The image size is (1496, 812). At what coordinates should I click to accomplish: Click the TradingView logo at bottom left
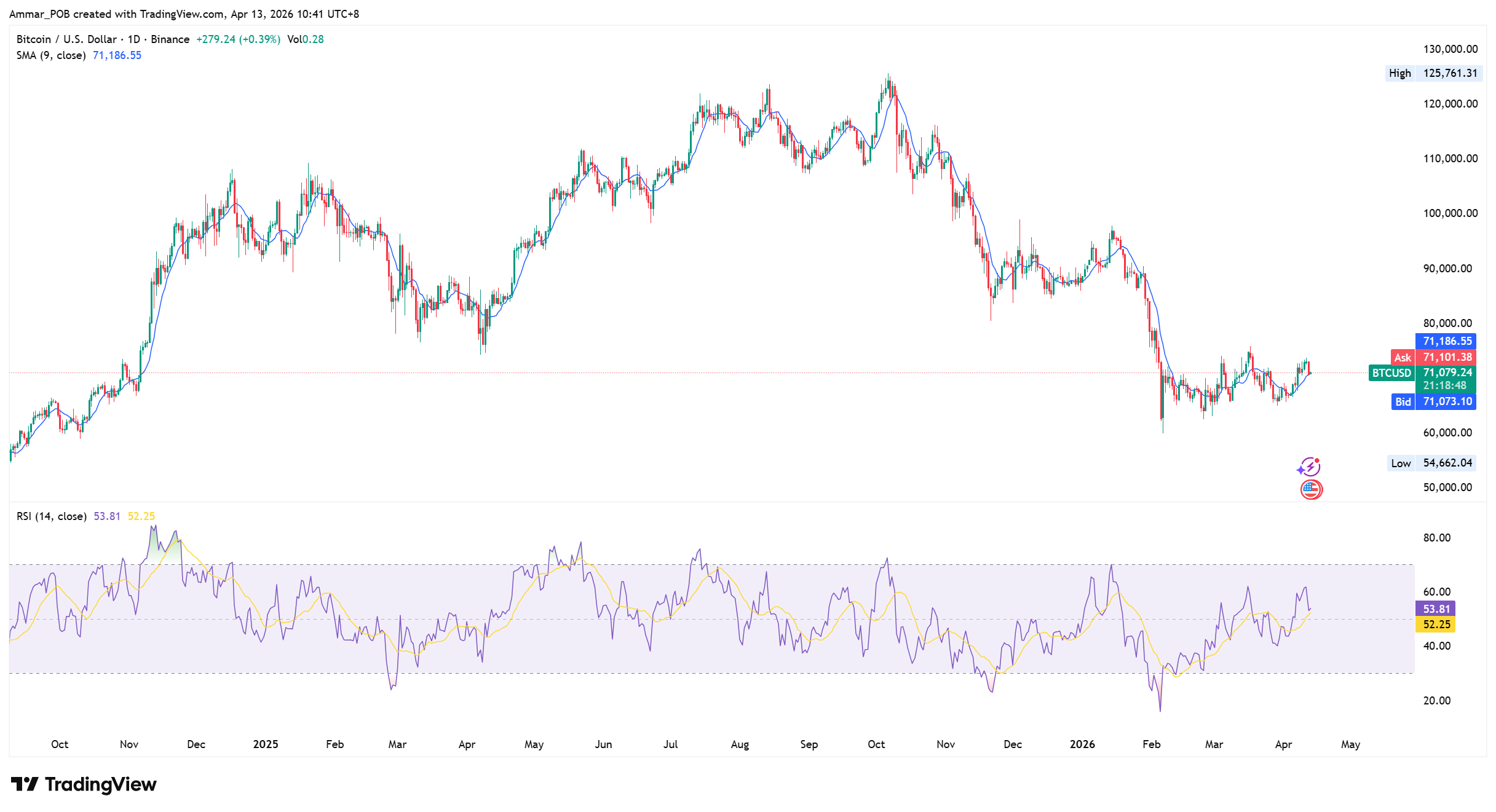pyautogui.click(x=84, y=784)
